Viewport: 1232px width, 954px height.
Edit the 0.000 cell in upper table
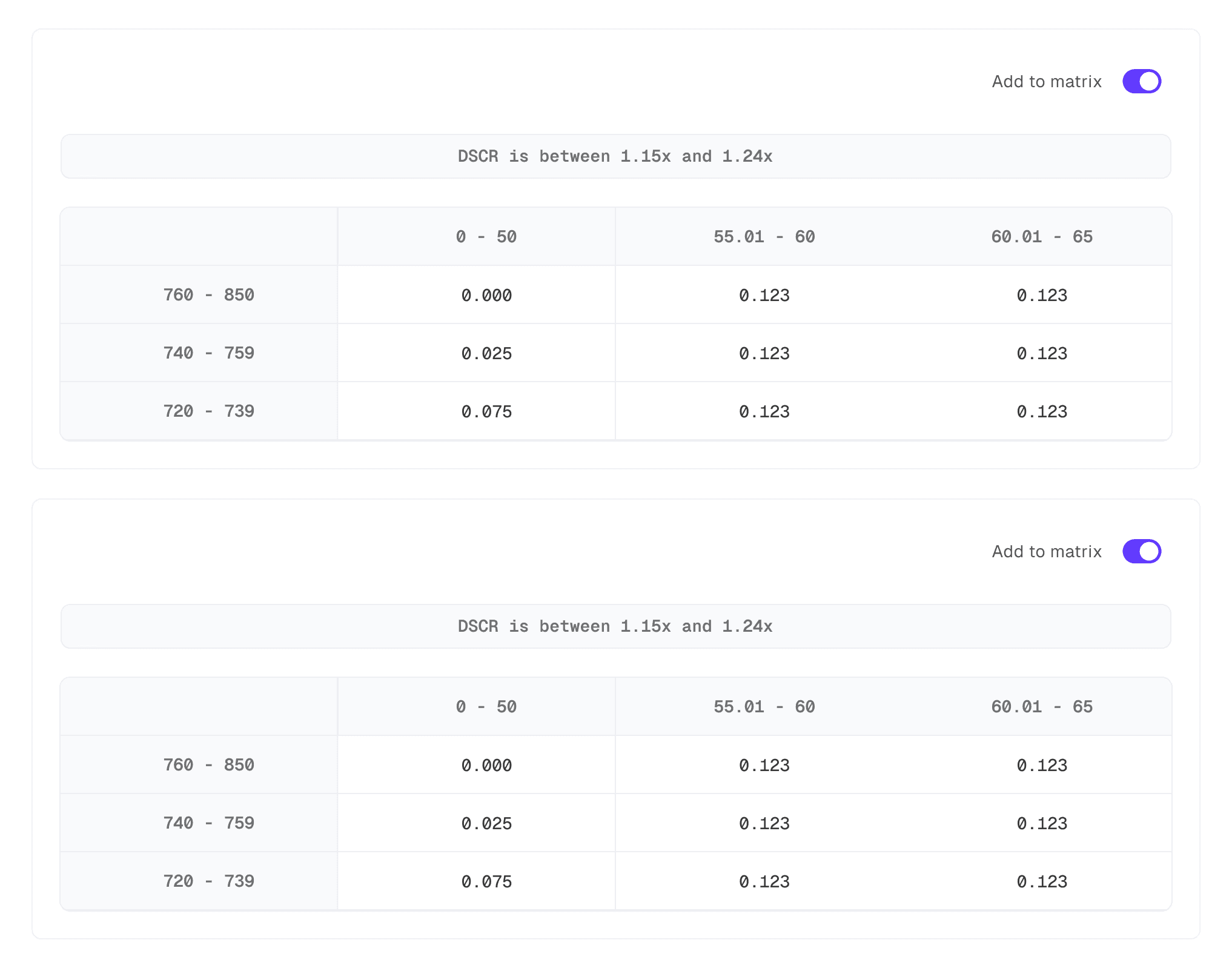point(476,295)
